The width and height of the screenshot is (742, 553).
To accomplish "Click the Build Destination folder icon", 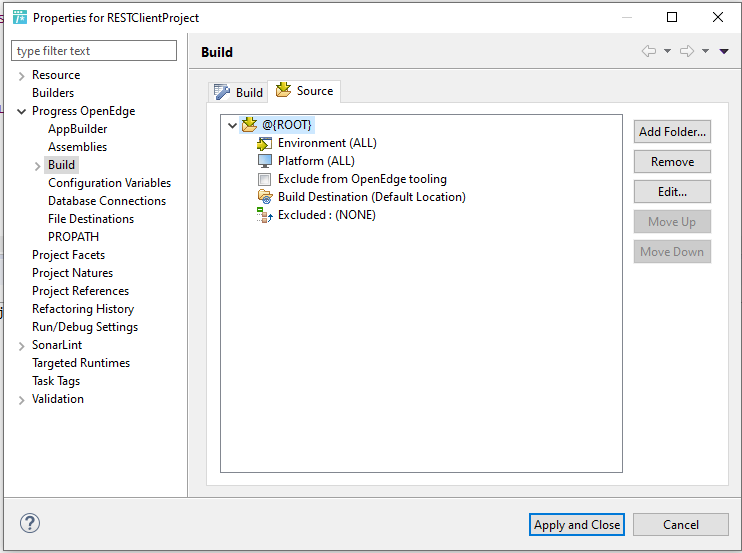I will [265, 197].
